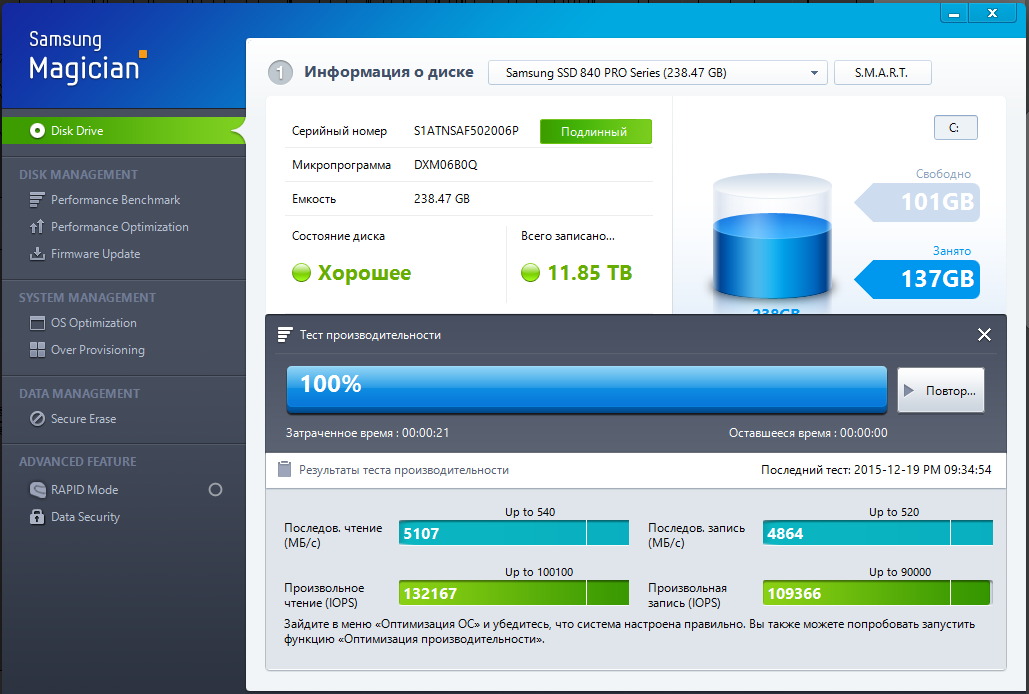This screenshot has height=694, width=1029.
Task: Open Firmware Update page
Action: pos(96,254)
